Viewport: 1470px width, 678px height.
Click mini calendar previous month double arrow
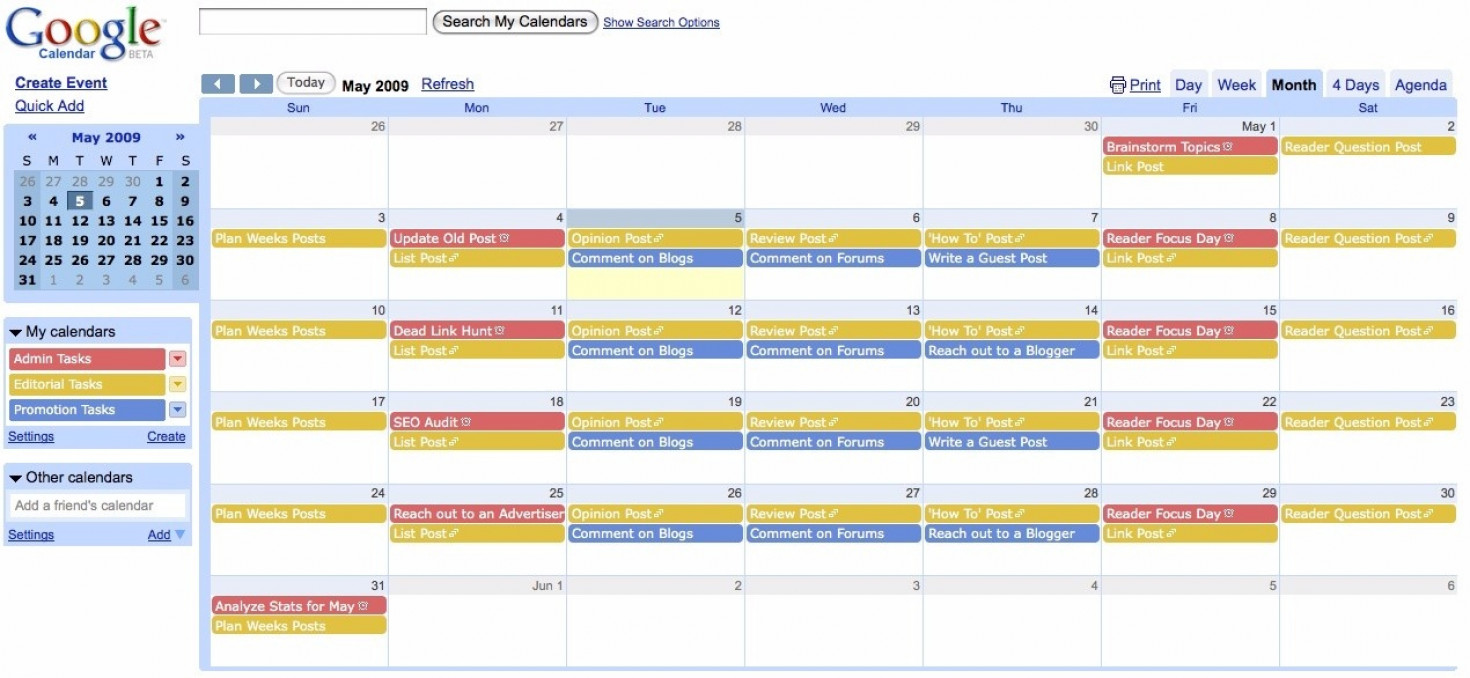[x=32, y=137]
